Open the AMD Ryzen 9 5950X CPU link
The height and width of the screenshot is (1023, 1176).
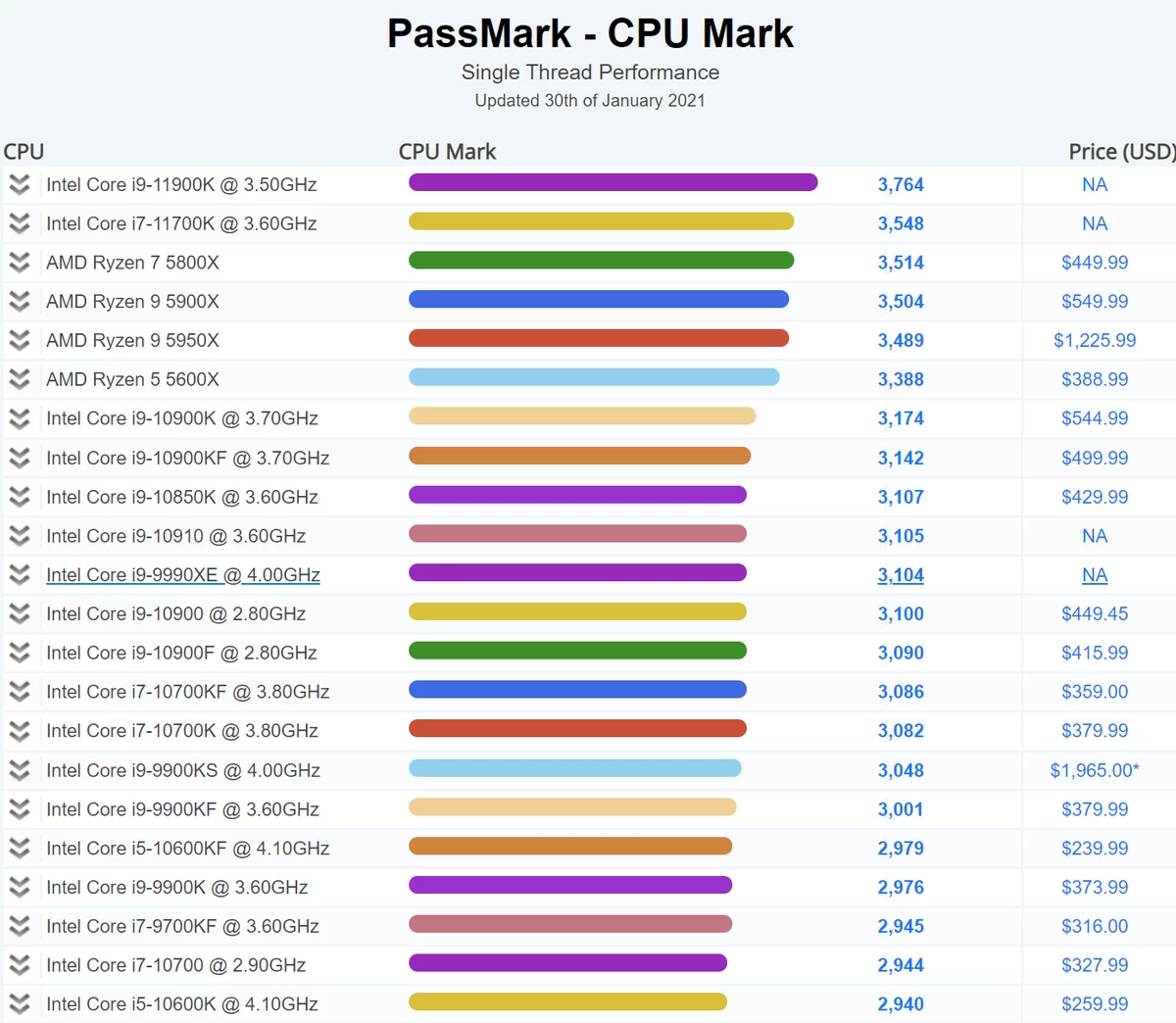132,340
